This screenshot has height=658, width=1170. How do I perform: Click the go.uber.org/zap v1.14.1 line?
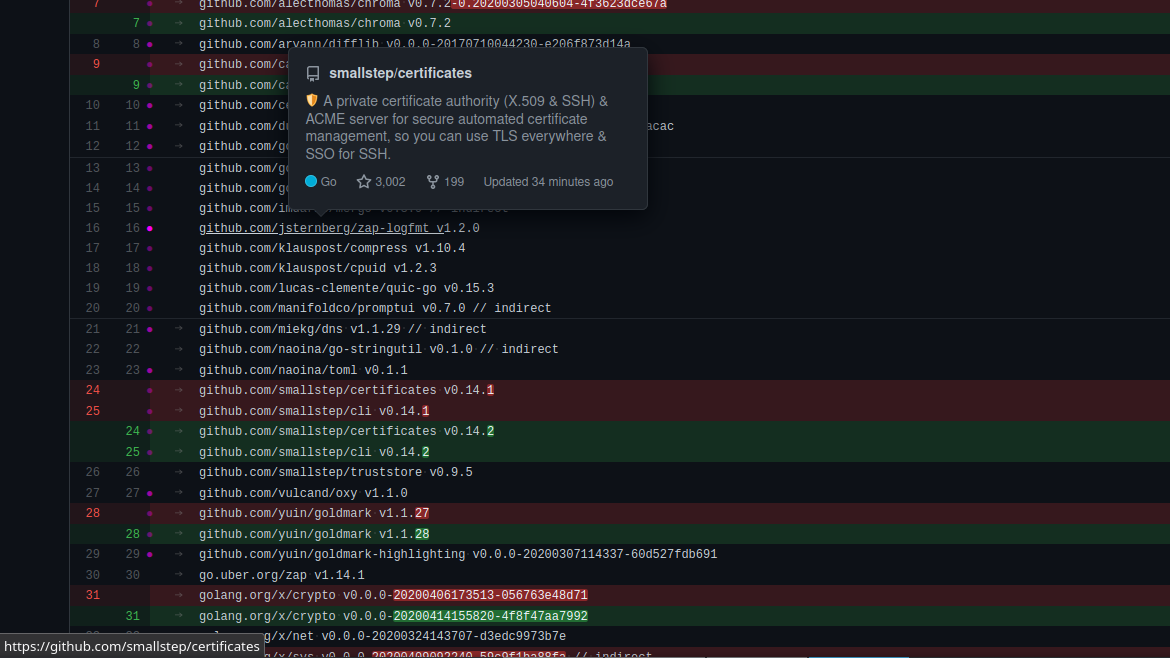282,575
